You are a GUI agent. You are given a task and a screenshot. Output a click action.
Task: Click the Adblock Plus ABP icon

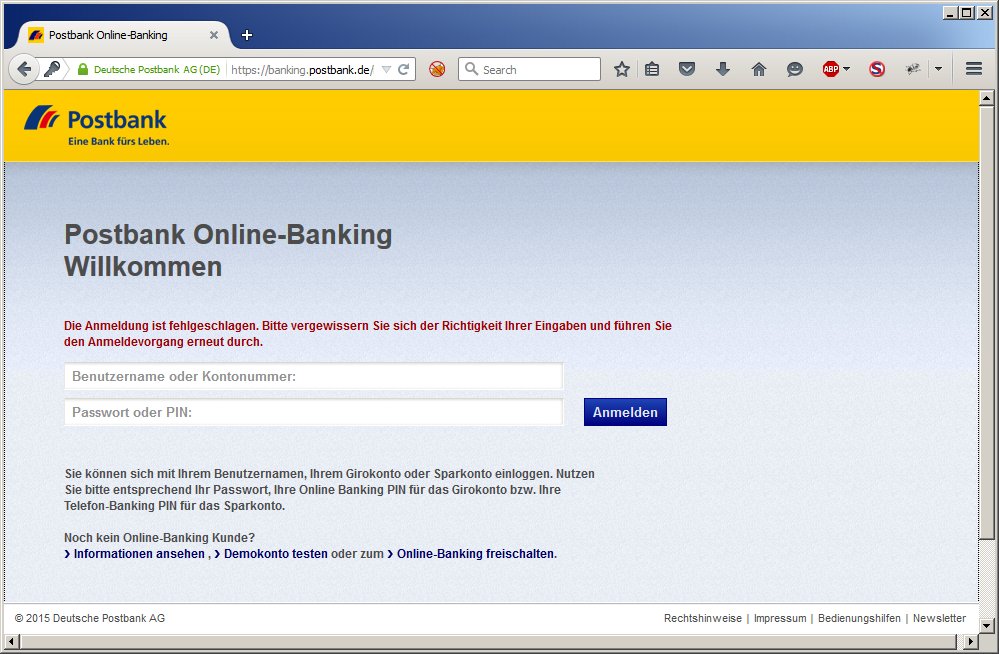tap(831, 69)
